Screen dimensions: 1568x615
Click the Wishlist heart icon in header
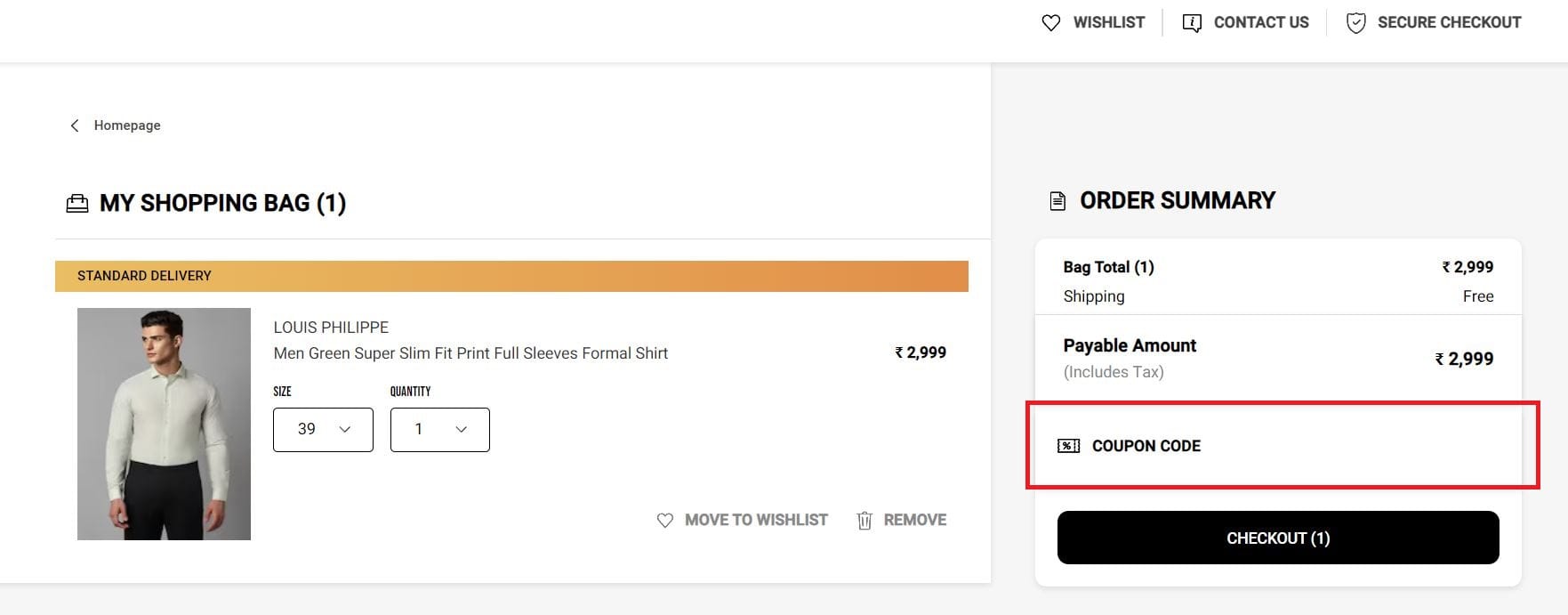1050,23
